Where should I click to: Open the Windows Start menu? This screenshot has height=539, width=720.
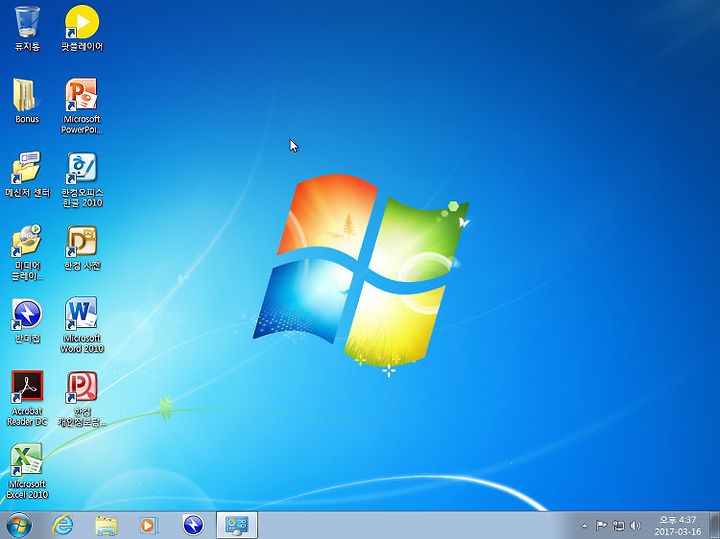click(x=19, y=525)
